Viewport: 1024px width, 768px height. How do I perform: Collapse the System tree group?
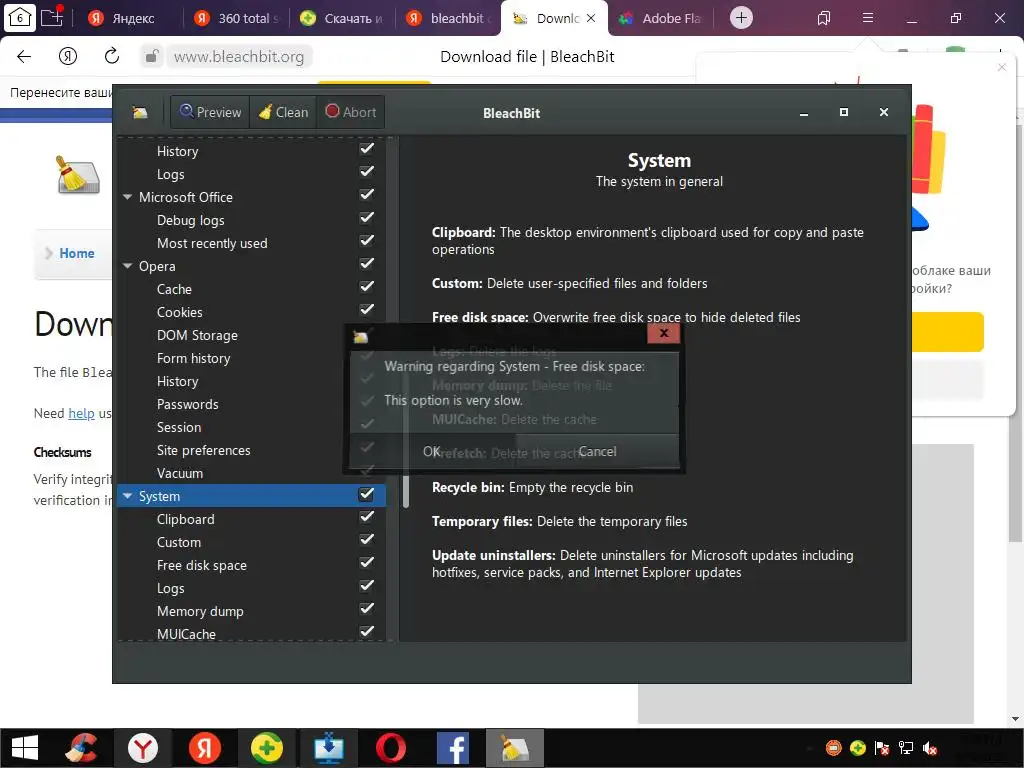pos(127,496)
